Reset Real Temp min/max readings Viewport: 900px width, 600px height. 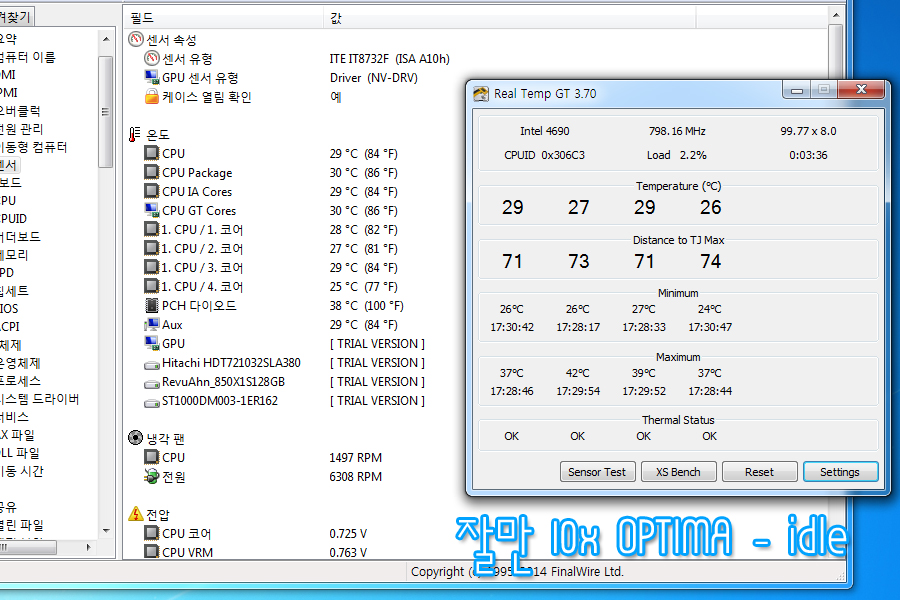pos(759,472)
